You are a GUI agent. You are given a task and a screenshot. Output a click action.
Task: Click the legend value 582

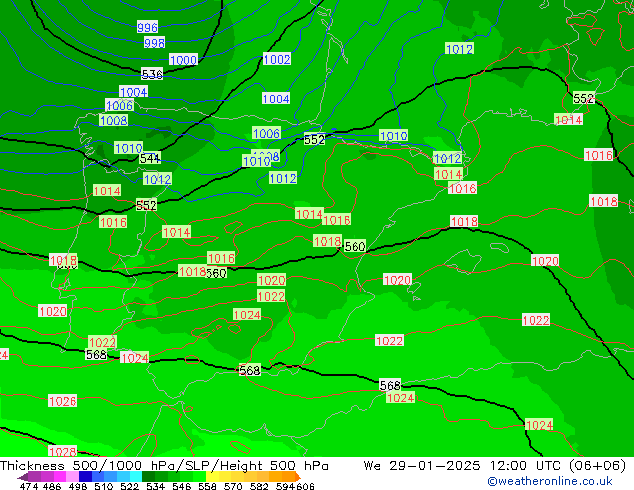259,486
